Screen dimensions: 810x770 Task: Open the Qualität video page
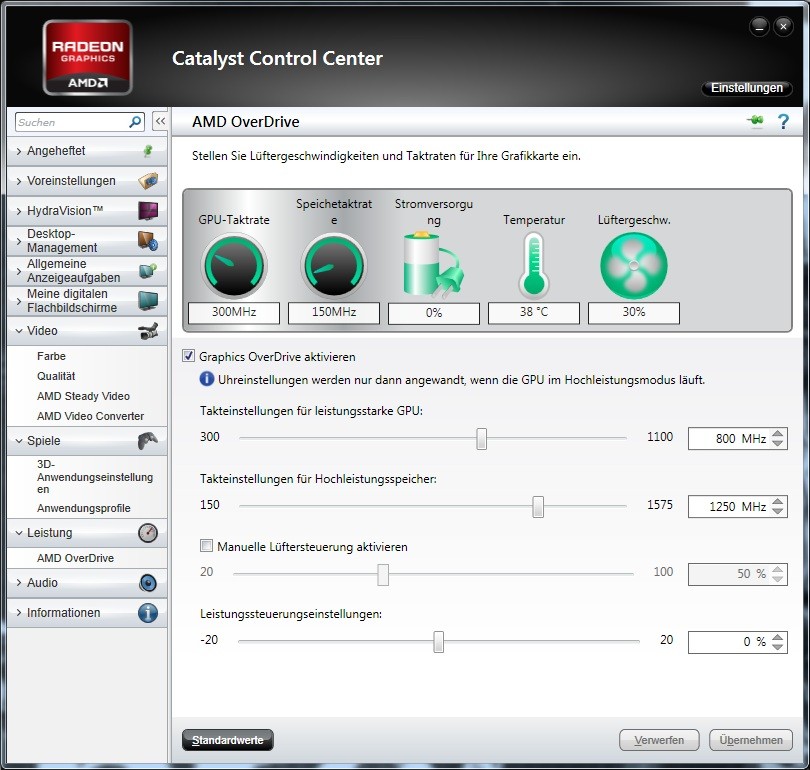(x=56, y=376)
